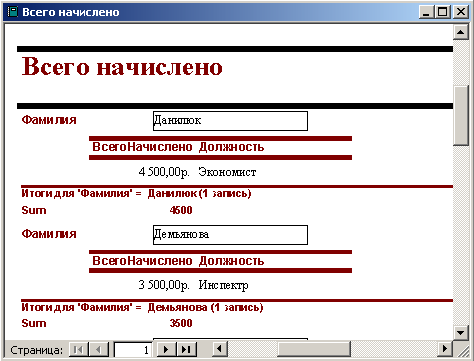This screenshot has width=474, height=361.
Task: Click the 4 500,00р. amount
Action: pyautogui.click(x=164, y=172)
